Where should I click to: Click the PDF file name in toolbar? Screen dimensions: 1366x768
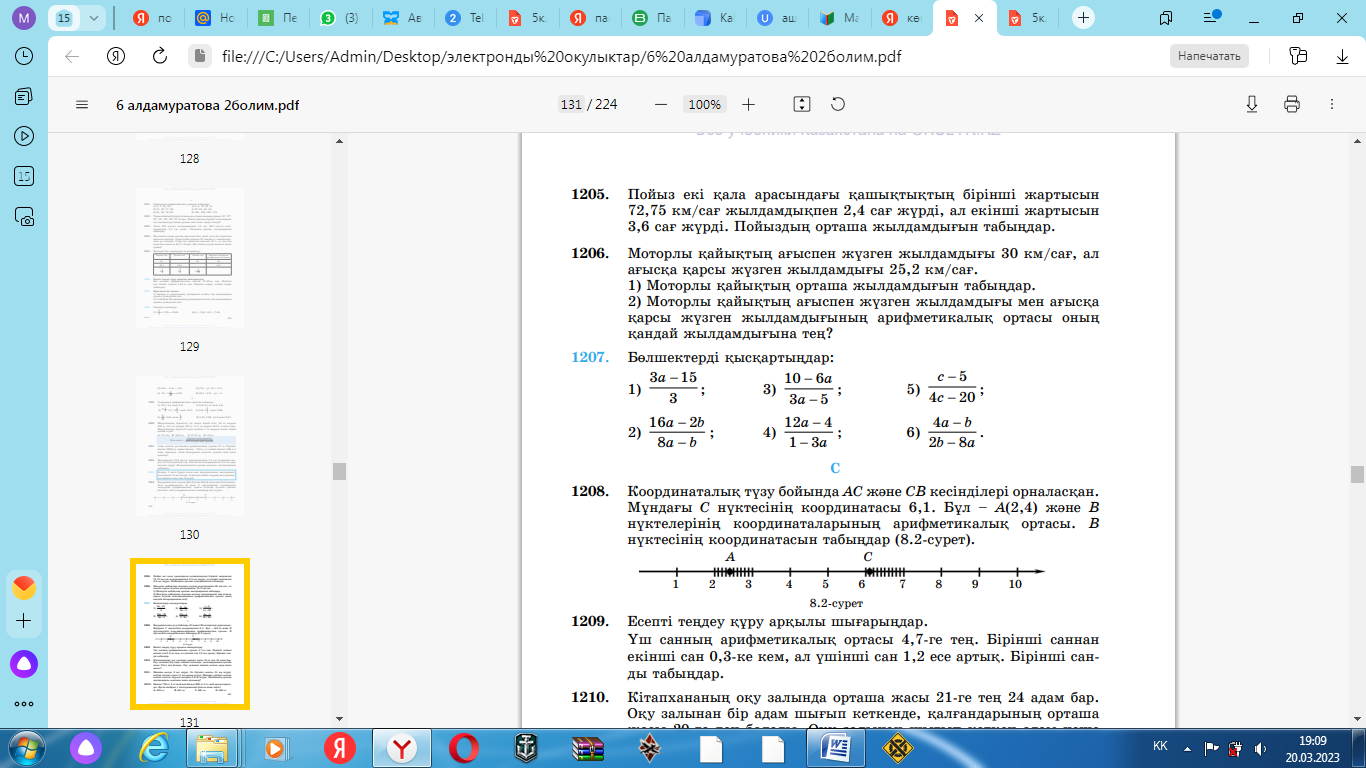tap(207, 105)
